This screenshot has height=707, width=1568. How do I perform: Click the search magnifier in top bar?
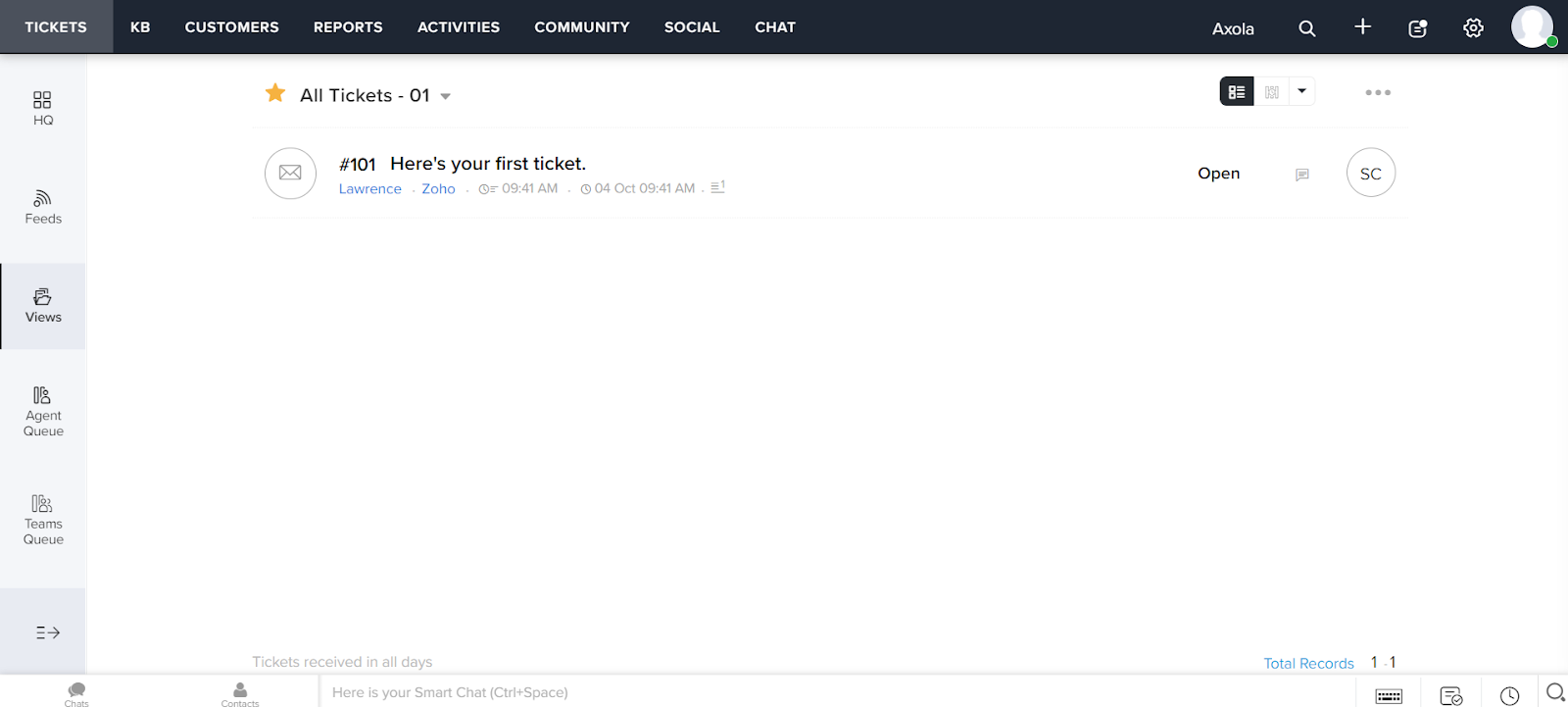pyautogui.click(x=1306, y=28)
